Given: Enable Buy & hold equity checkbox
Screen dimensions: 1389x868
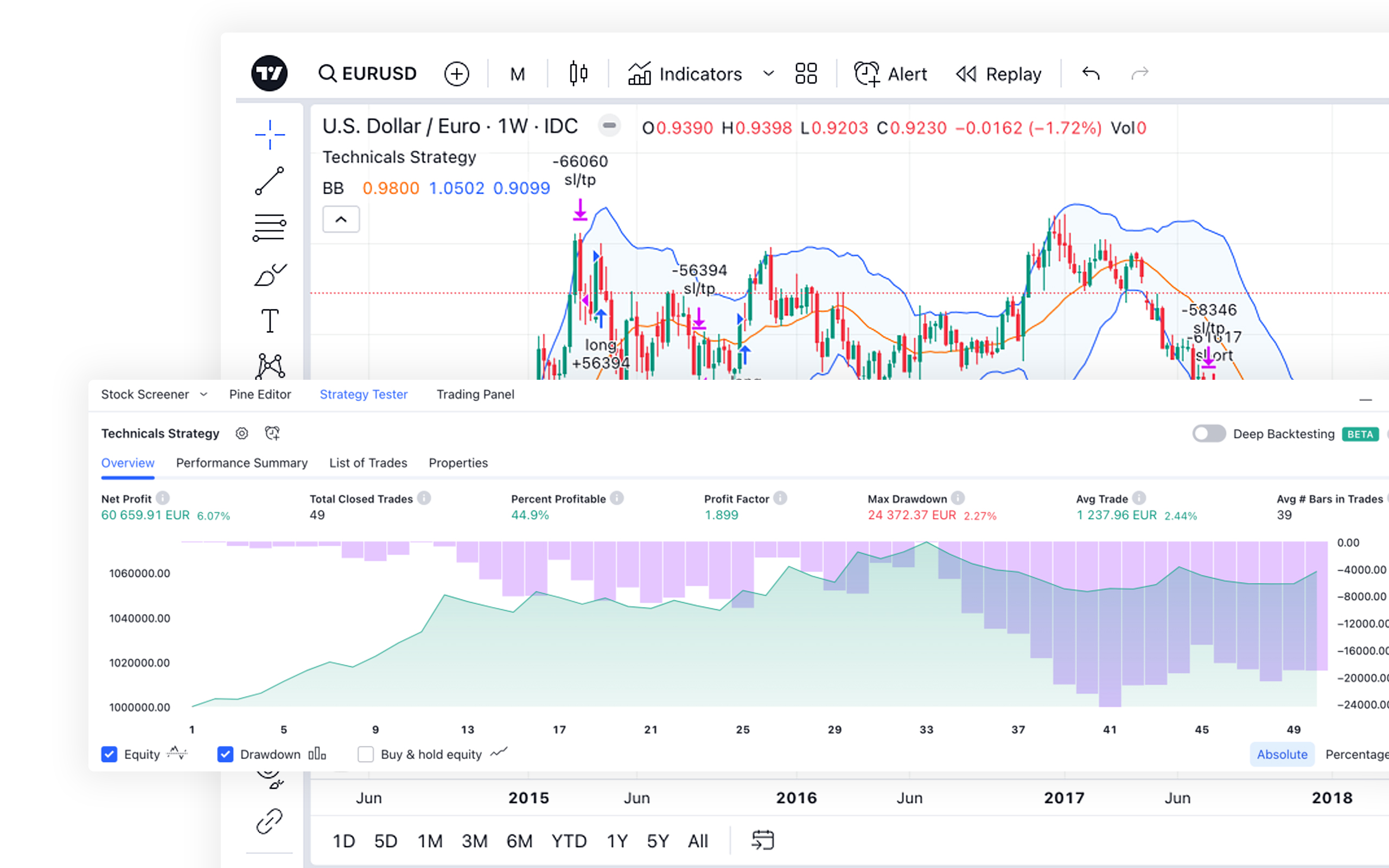Looking at the screenshot, I should [366, 754].
